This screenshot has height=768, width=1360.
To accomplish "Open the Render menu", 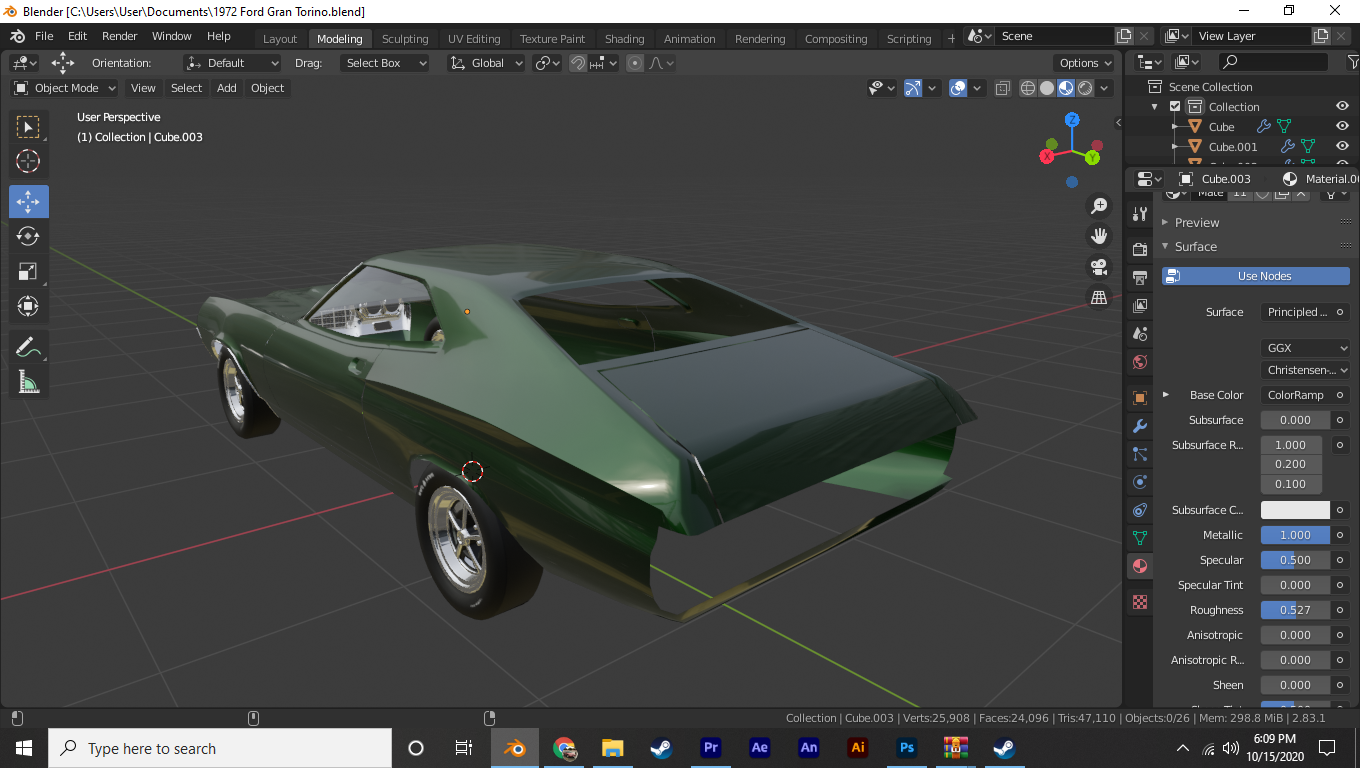I will [x=120, y=36].
